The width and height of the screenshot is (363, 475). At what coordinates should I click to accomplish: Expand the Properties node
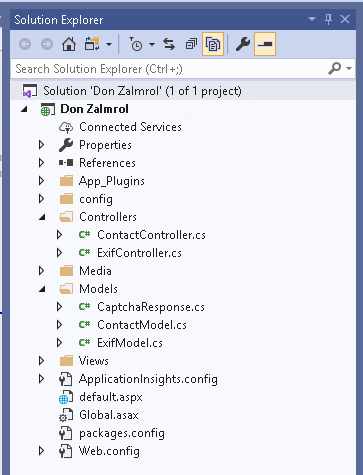(42, 145)
